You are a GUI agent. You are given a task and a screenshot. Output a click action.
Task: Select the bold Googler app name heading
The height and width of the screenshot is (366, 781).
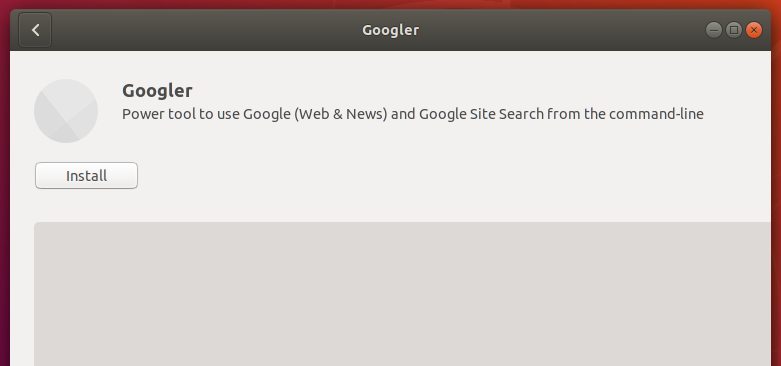coord(157,91)
